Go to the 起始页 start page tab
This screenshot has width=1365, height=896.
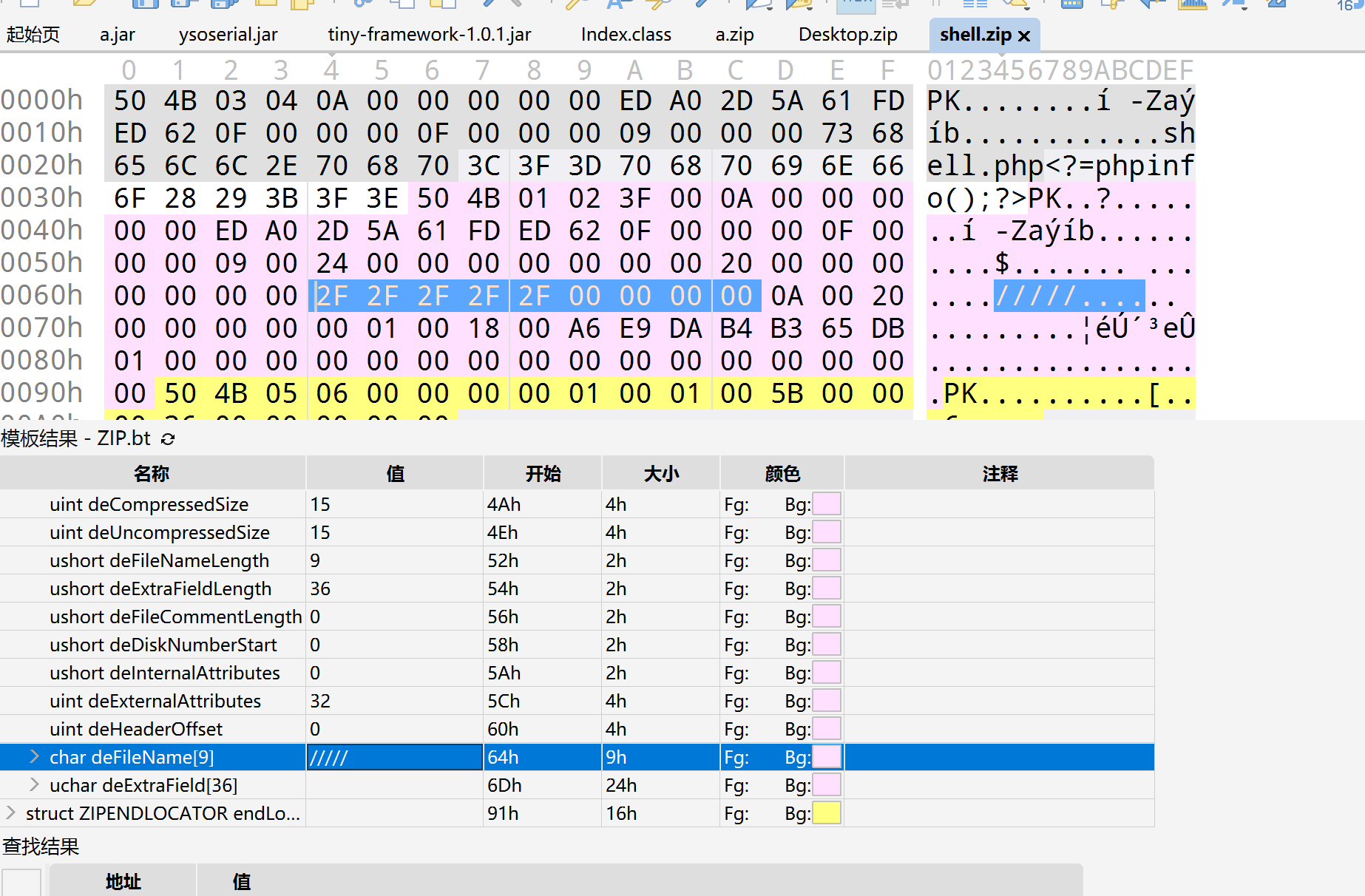(33, 35)
